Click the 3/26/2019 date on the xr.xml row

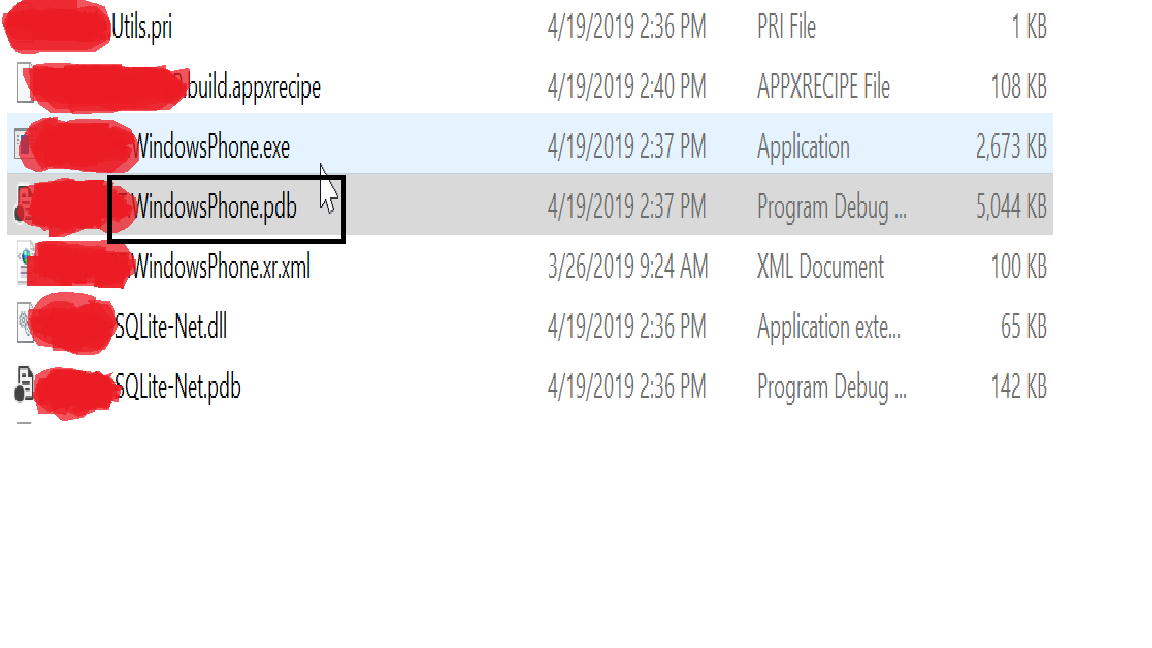pos(628,267)
